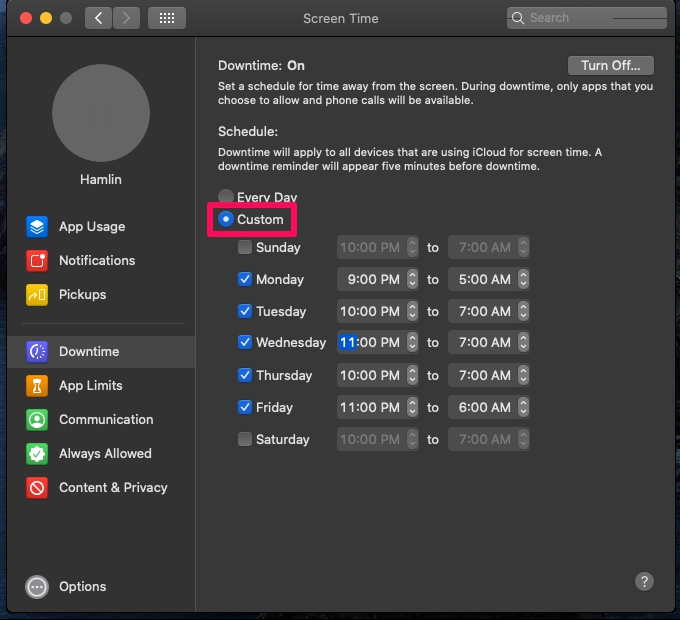This screenshot has width=680, height=620.
Task: Enable the Saturday checkbox
Action: pos(245,439)
